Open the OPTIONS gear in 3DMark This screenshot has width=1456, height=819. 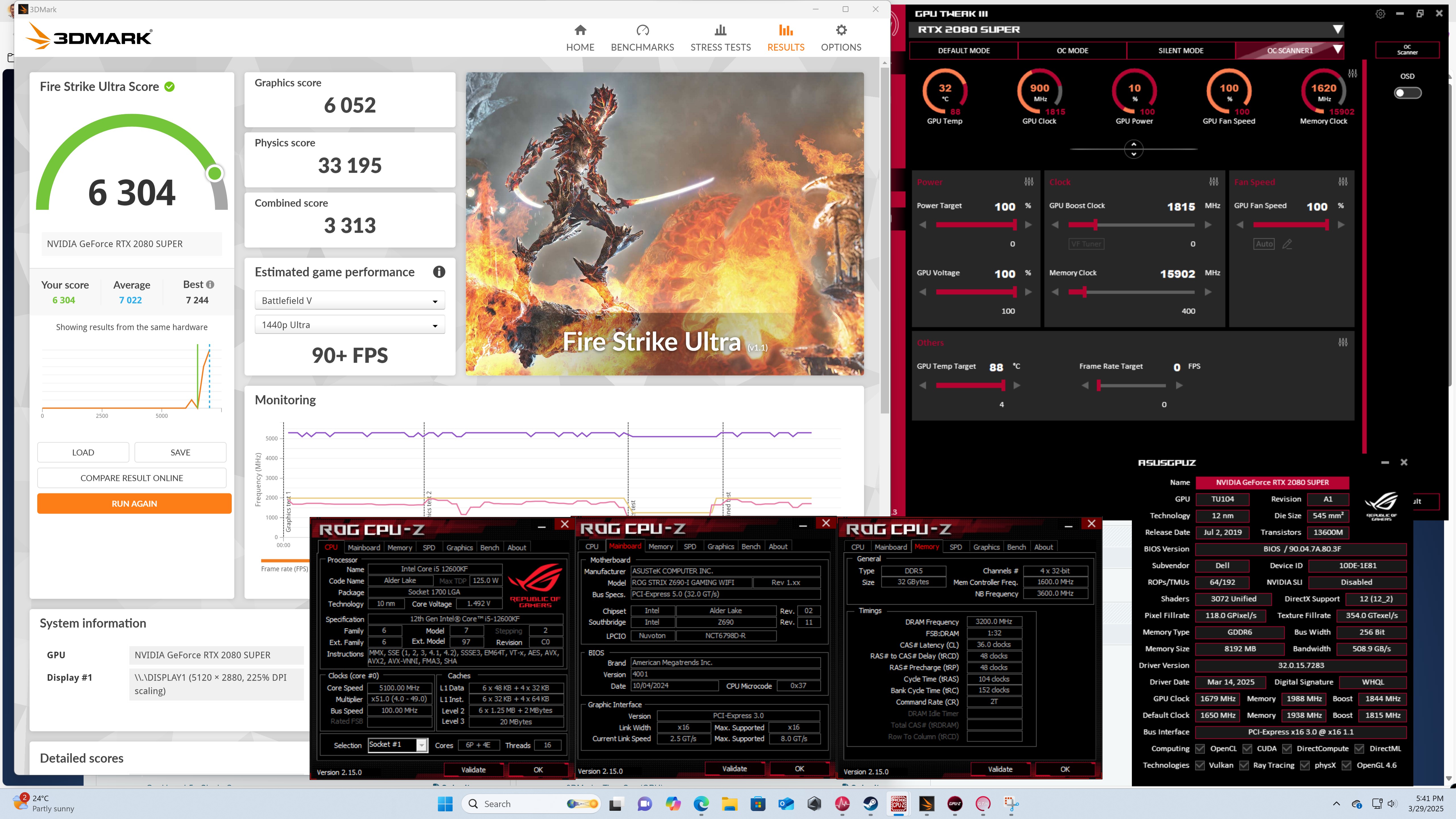coord(841,30)
